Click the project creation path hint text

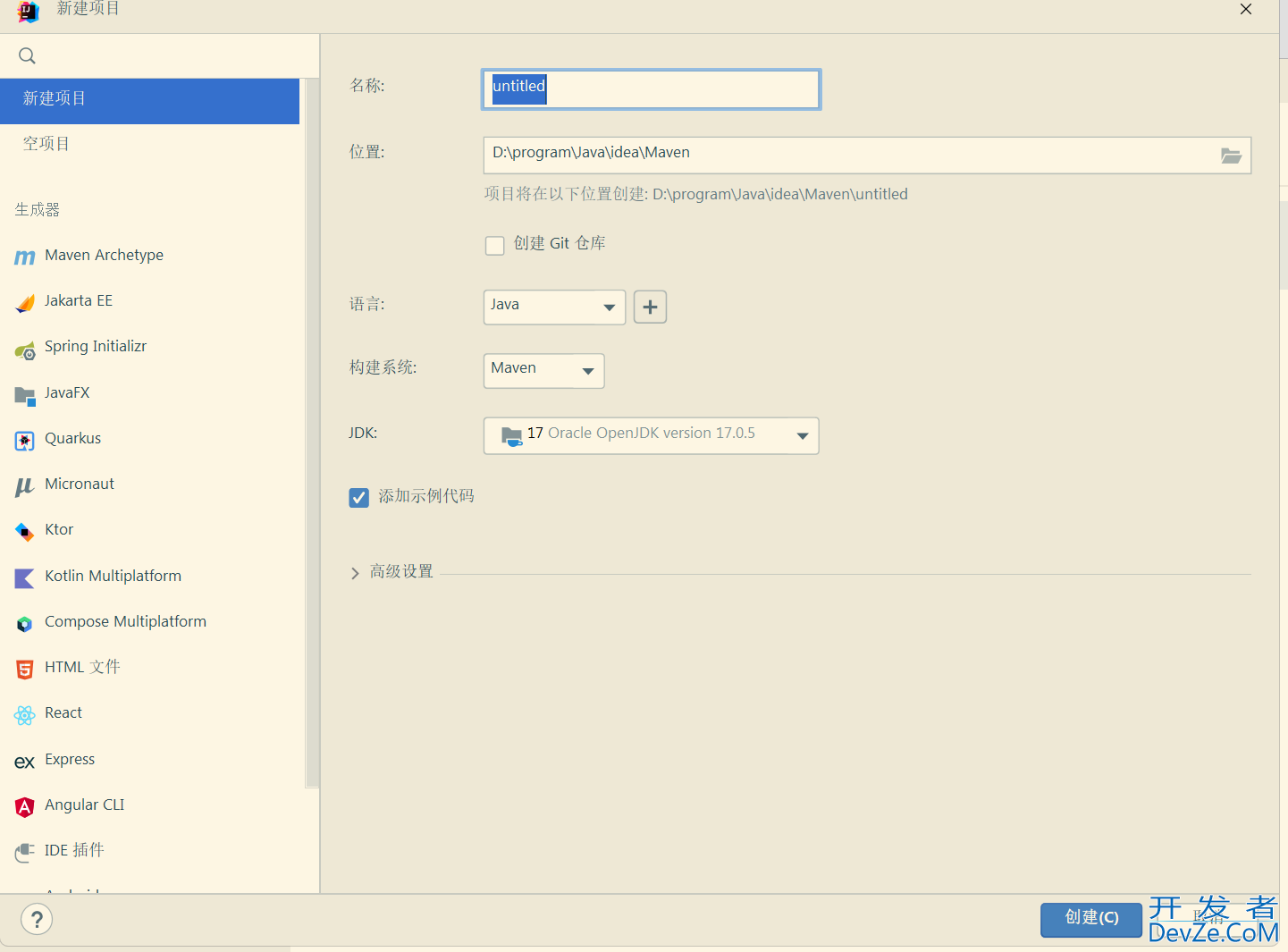695,195
